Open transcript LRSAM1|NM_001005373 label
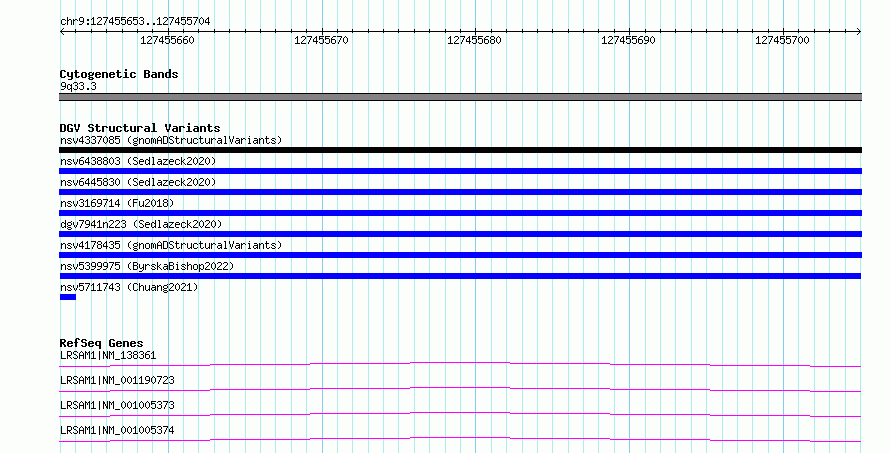This screenshot has width=890, height=453. 117,405
